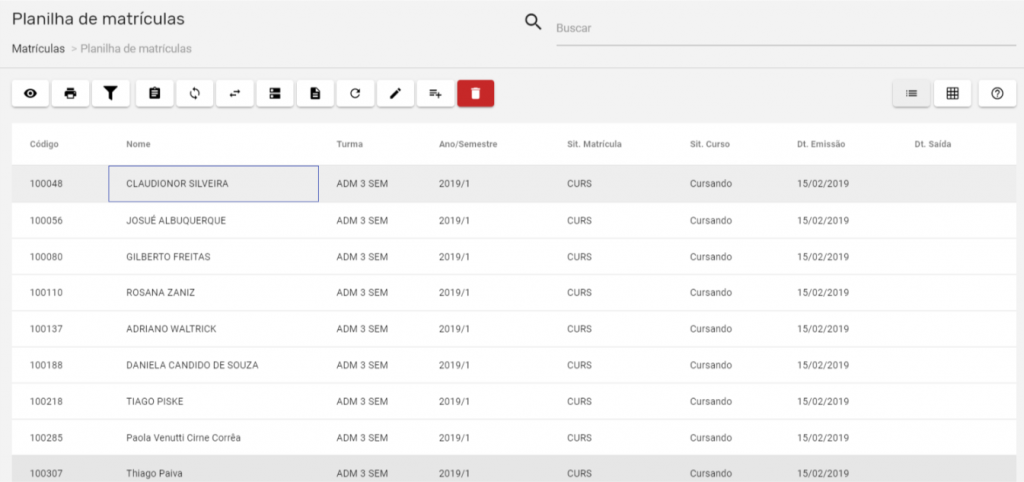The height and width of the screenshot is (482, 1024).
Task: Click the circular sync arrows icon
Action: point(195,93)
